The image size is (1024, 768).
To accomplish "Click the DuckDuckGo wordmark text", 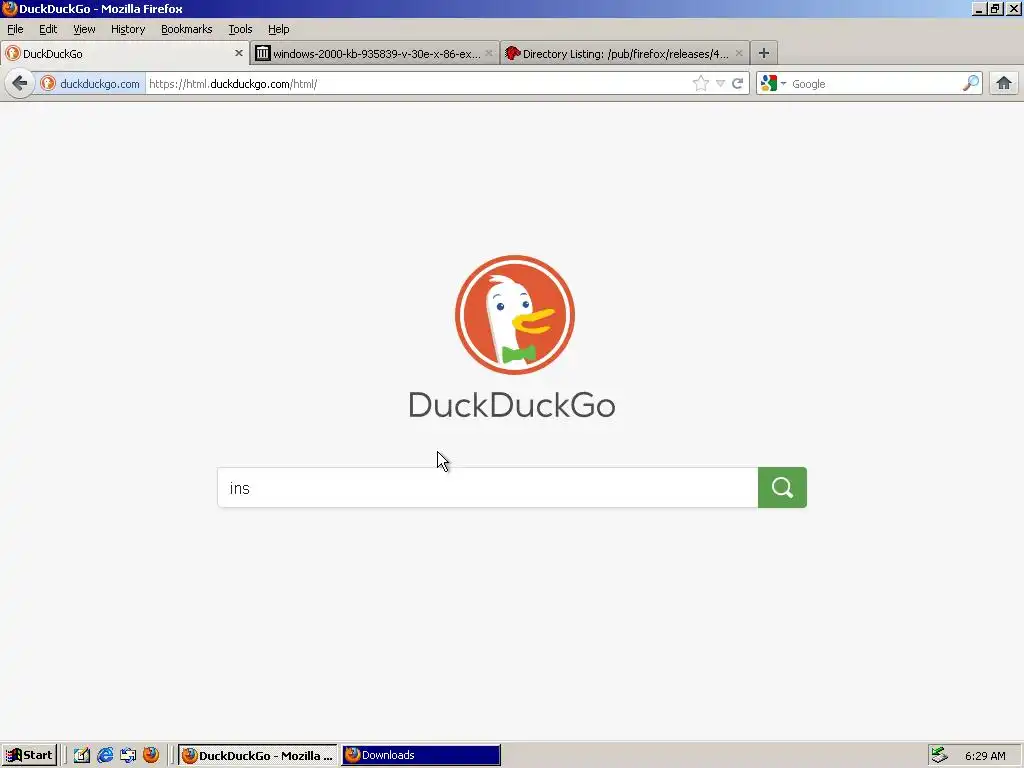I will coord(512,405).
